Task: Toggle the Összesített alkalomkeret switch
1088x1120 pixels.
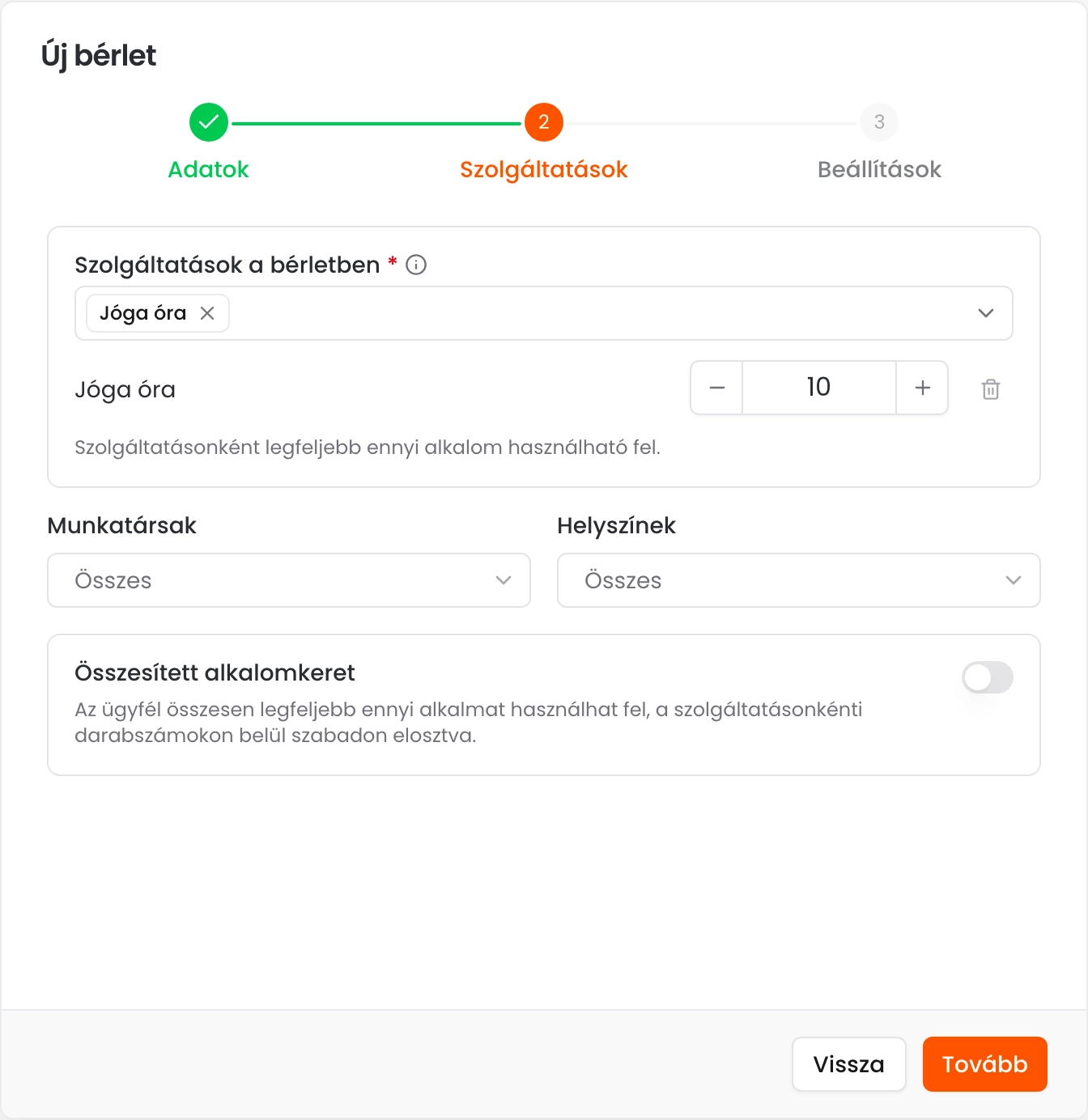Action: 988,677
